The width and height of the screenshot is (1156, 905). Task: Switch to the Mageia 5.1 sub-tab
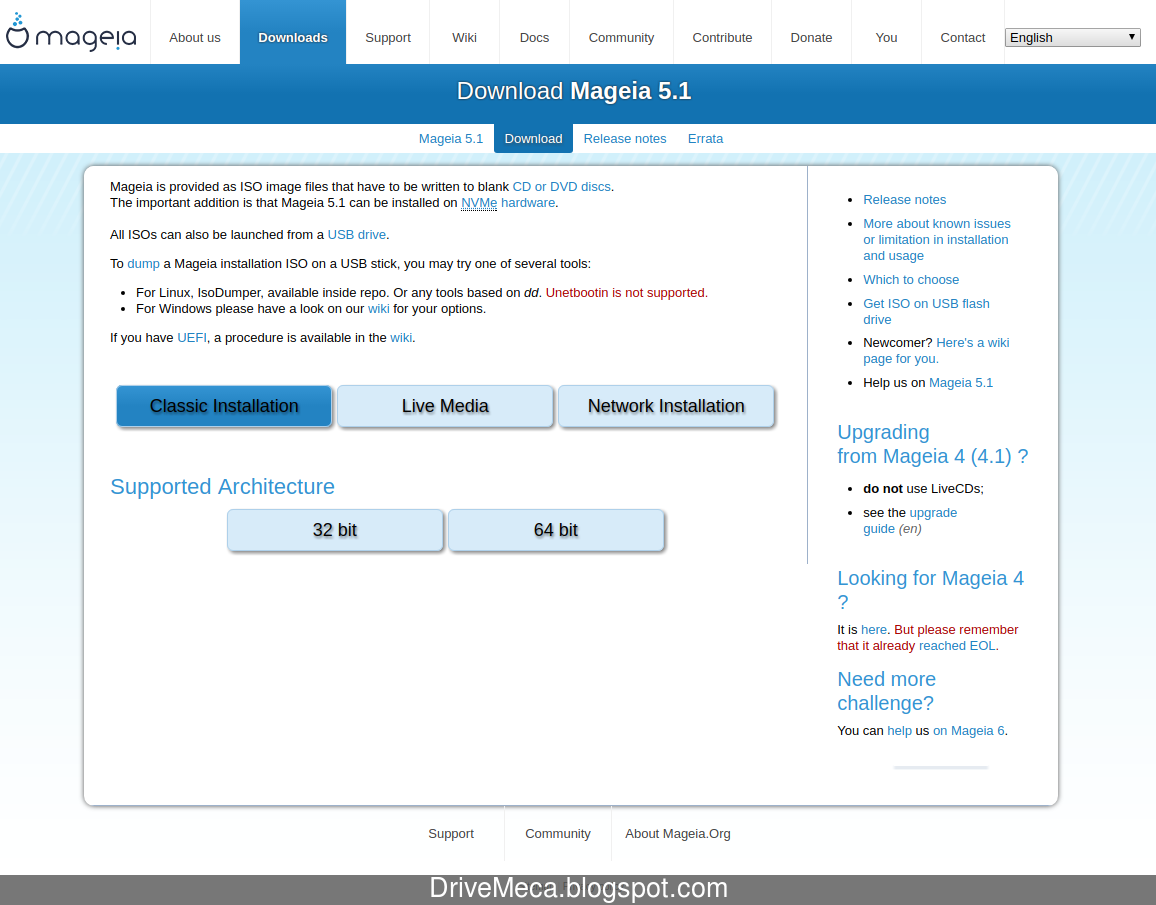[x=451, y=139]
